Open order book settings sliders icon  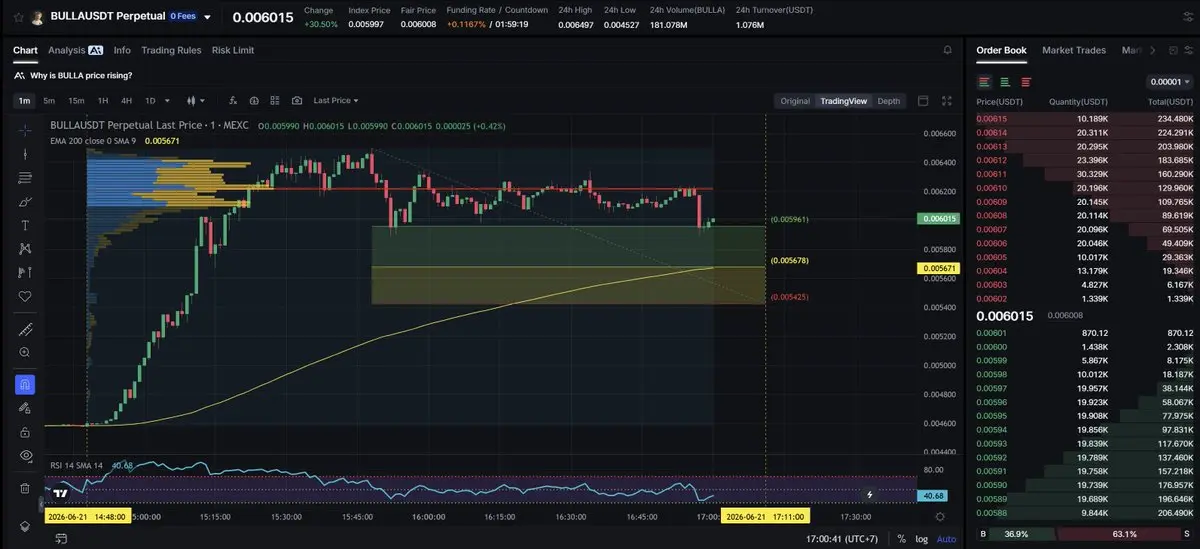tap(1187, 50)
